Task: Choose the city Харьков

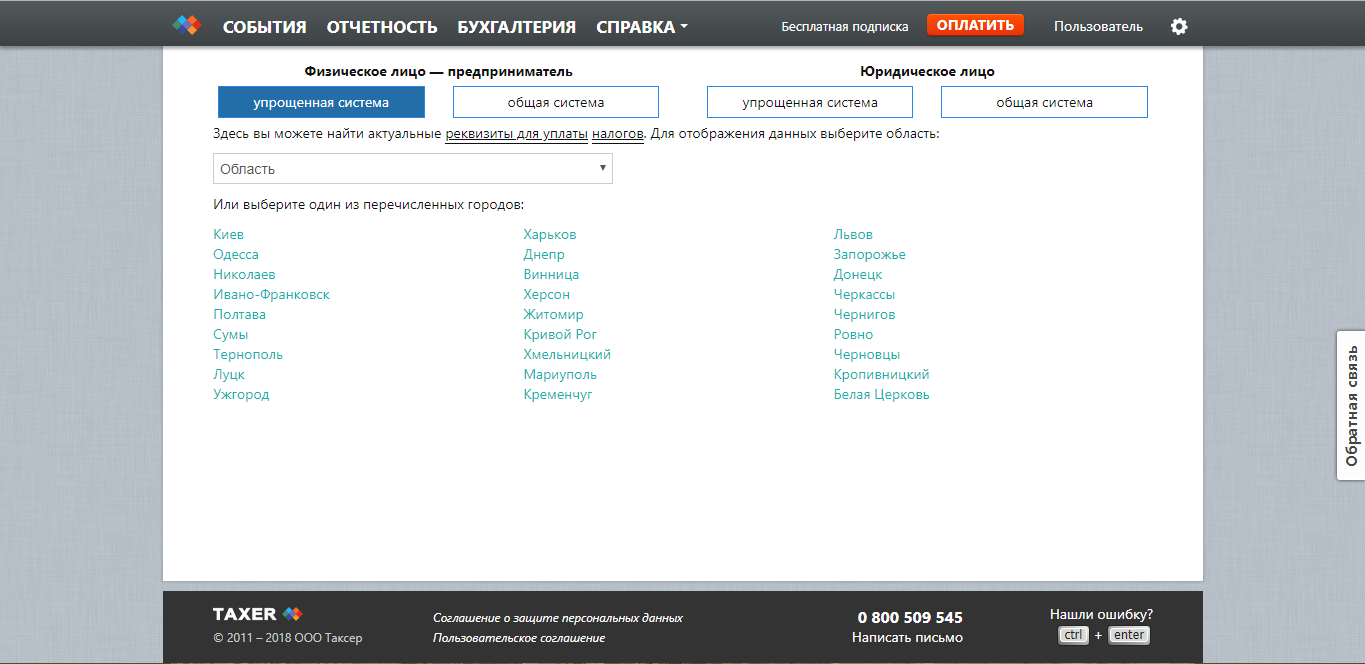Action: tap(550, 234)
